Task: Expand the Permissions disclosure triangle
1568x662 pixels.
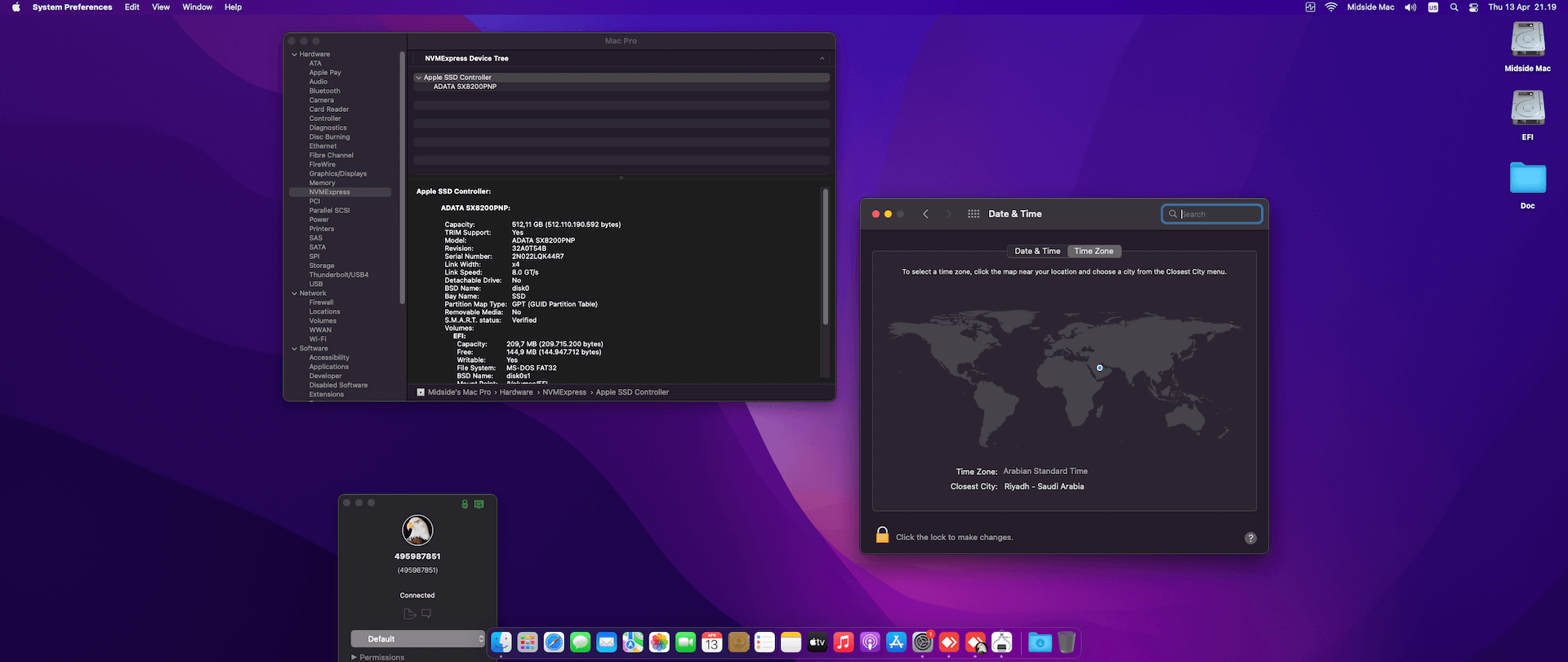Action: pyautogui.click(x=354, y=657)
